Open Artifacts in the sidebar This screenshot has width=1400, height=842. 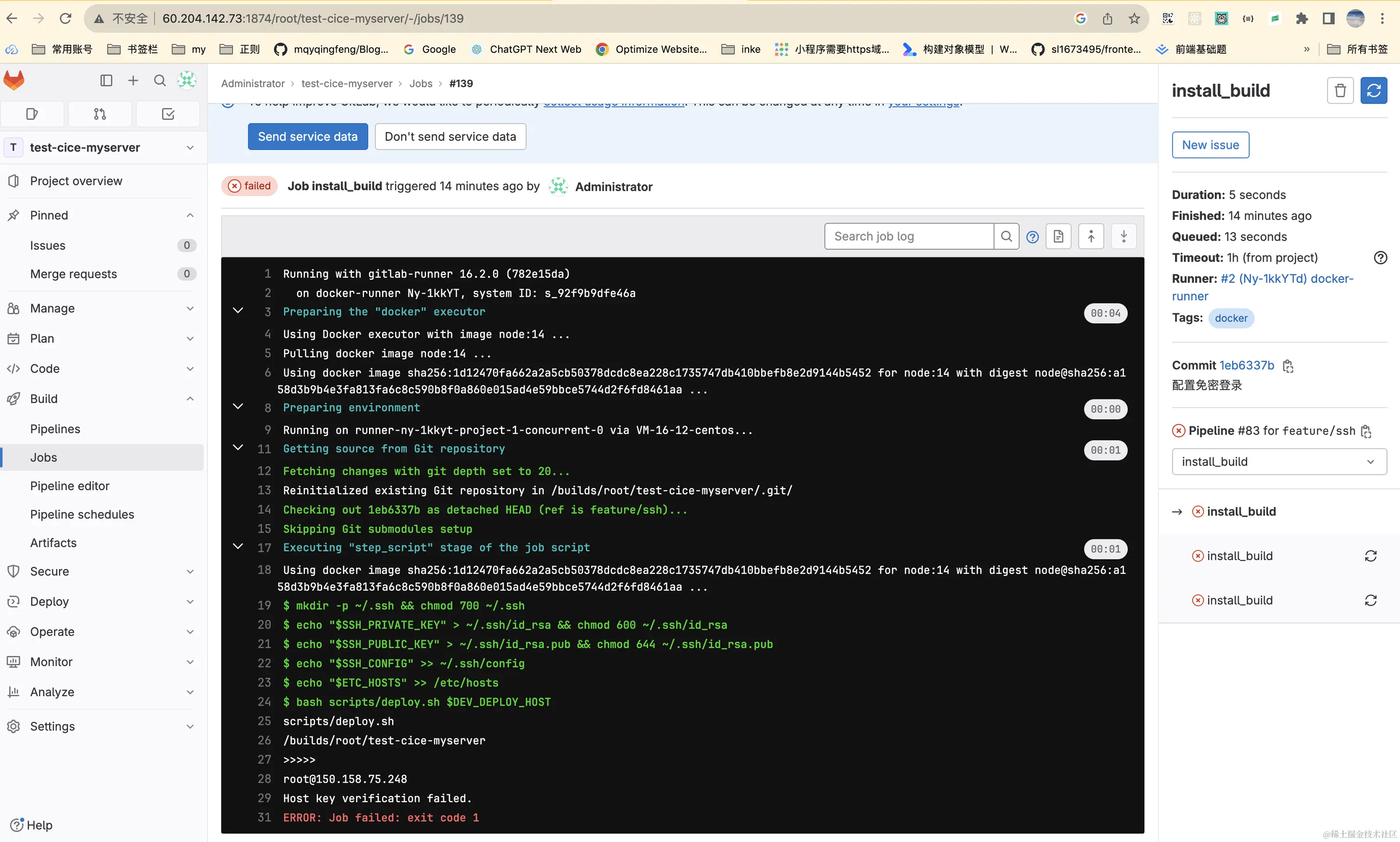click(x=53, y=543)
